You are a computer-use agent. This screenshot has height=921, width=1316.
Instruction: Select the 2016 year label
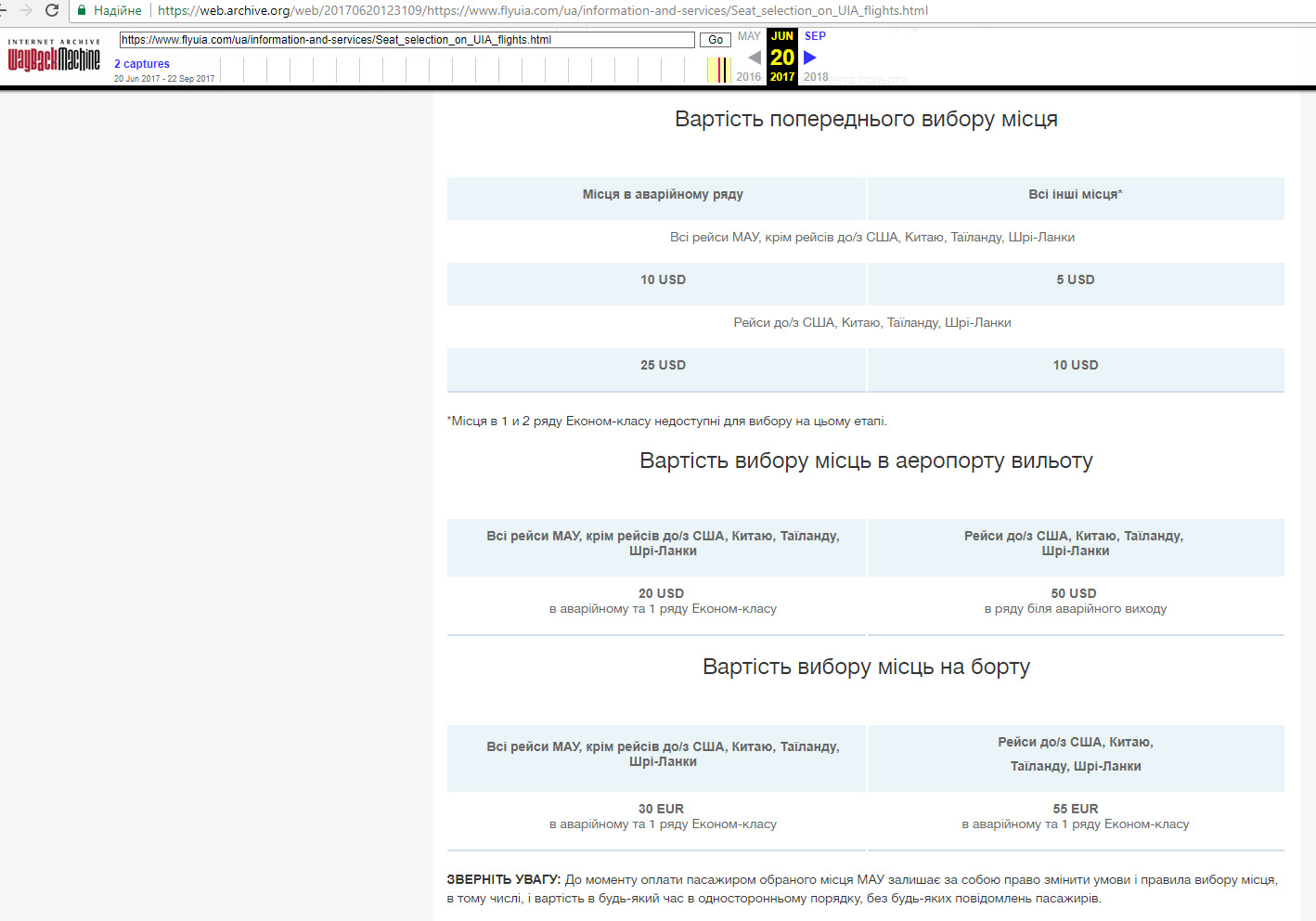[748, 77]
